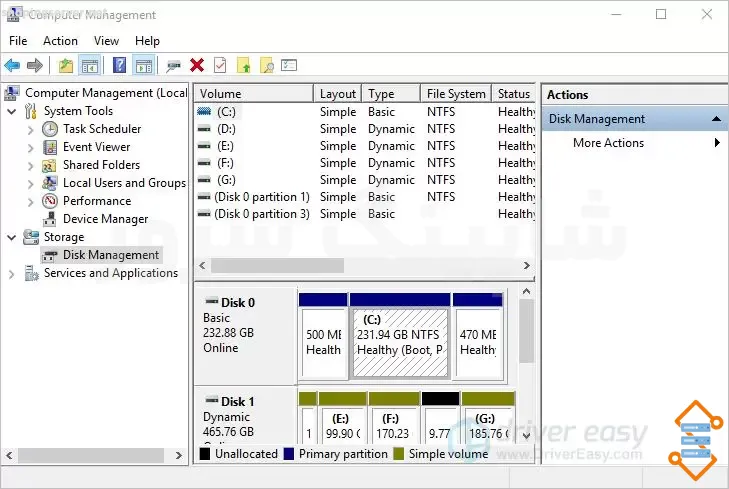This screenshot has height=489, width=729.
Task: Click the Disk 1 drive icon
Action: pos(212,400)
